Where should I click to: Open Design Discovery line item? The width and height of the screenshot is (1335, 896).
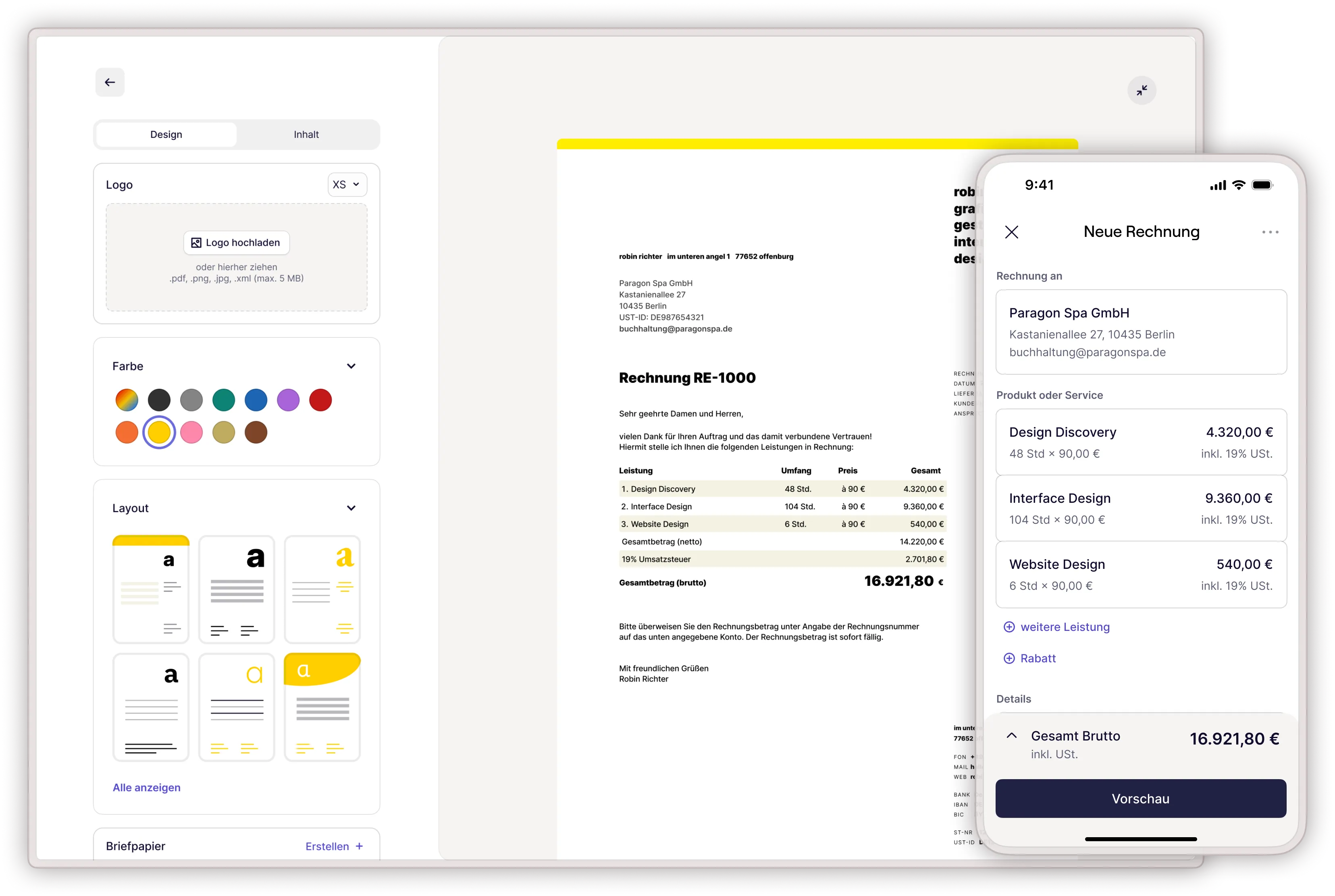pos(1141,442)
